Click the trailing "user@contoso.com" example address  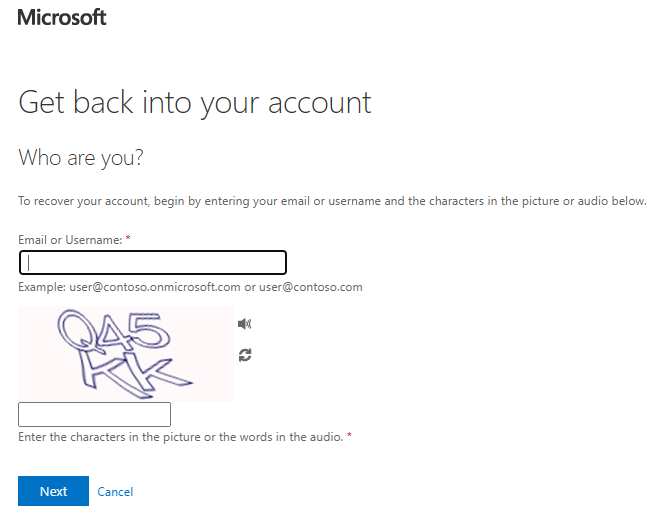[310, 287]
